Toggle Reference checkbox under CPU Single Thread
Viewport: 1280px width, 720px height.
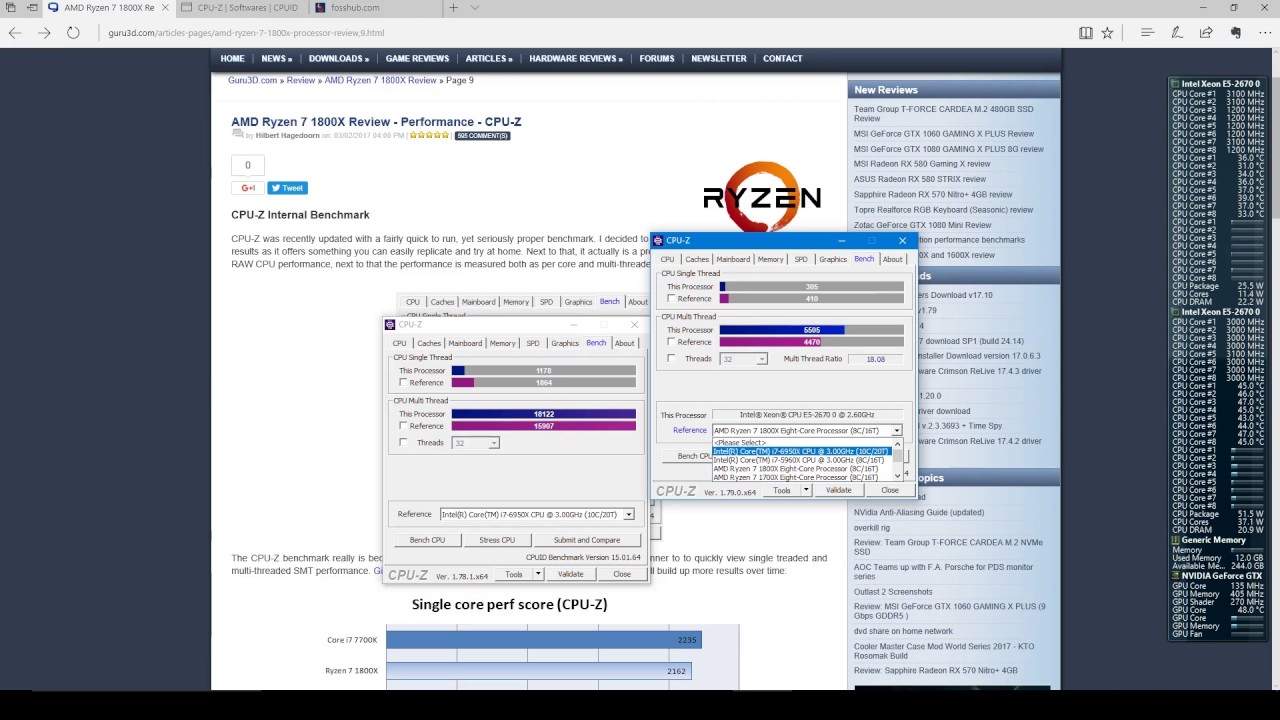[671, 299]
